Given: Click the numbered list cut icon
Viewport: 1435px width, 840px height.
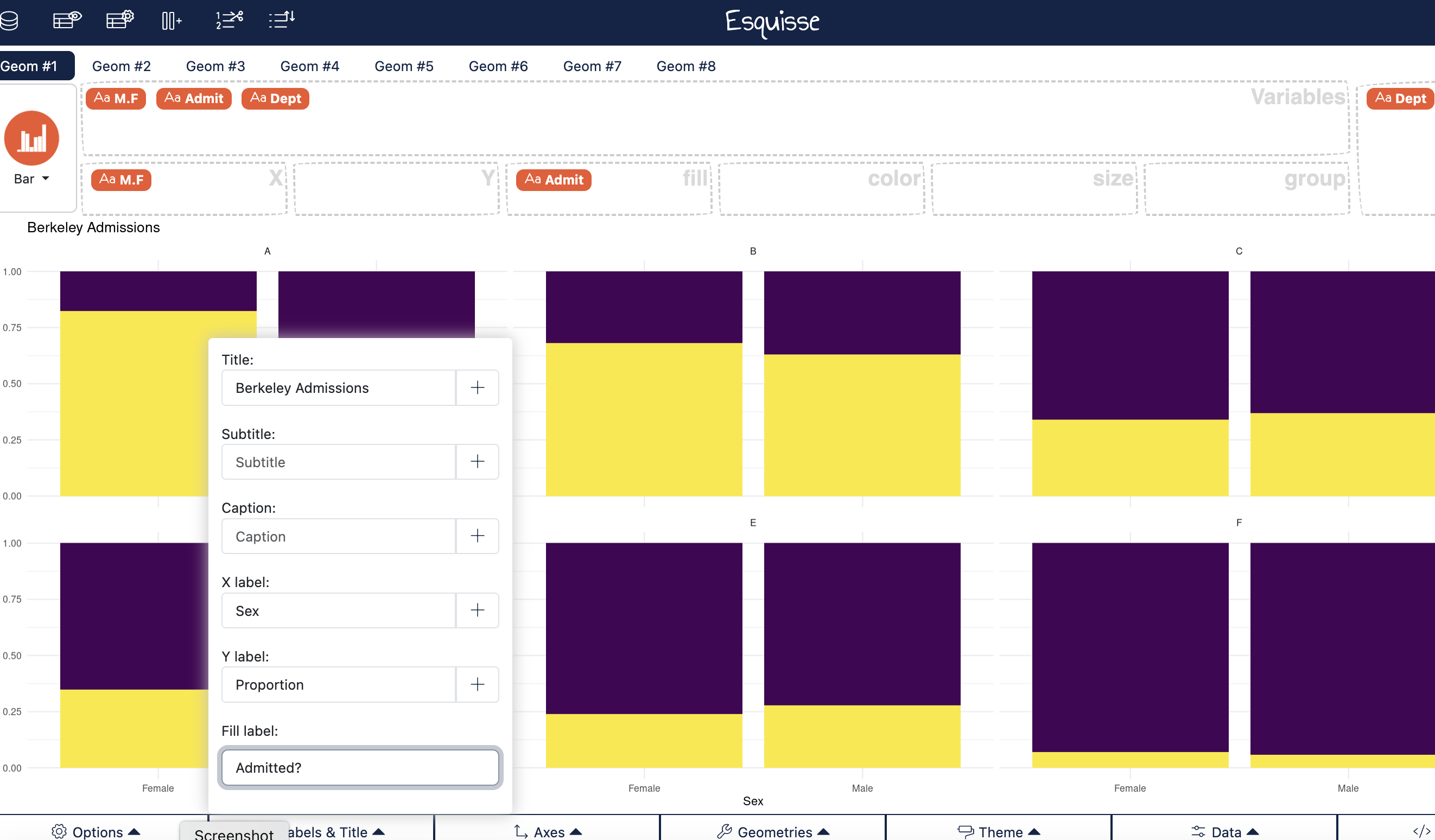Looking at the screenshot, I should click(x=229, y=20).
